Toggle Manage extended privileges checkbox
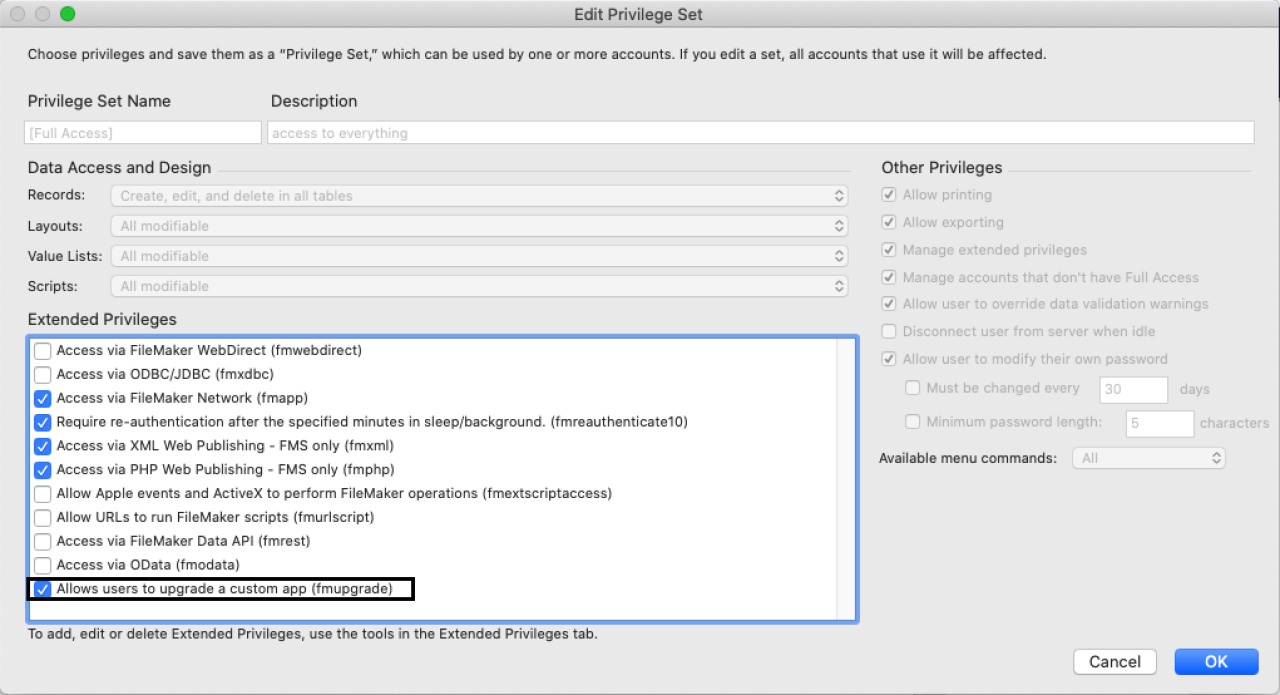 click(889, 250)
